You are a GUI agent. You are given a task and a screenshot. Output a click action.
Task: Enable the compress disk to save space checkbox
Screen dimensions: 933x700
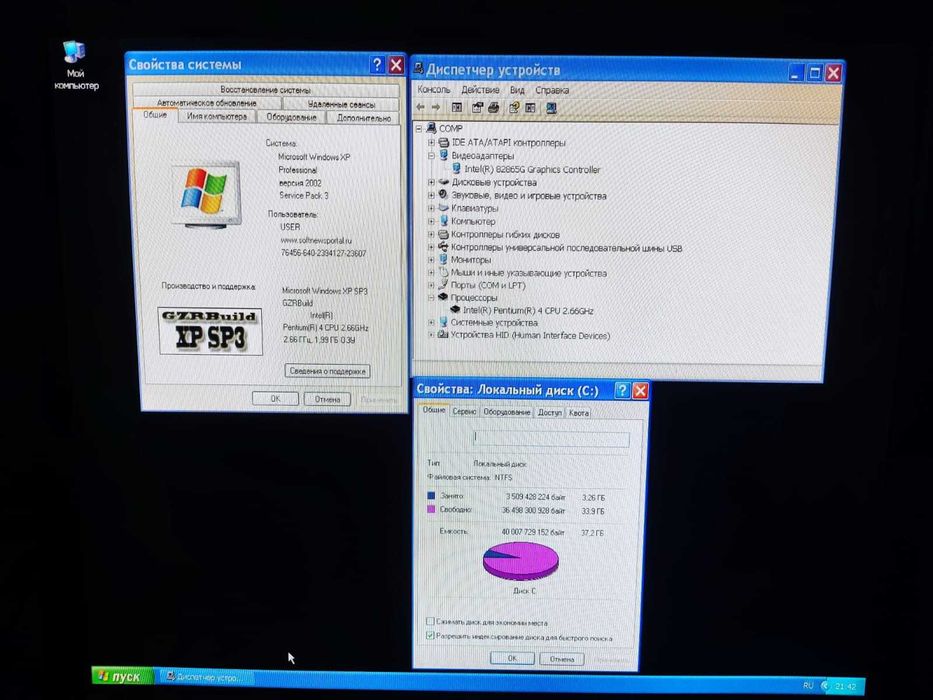(430, 621)
